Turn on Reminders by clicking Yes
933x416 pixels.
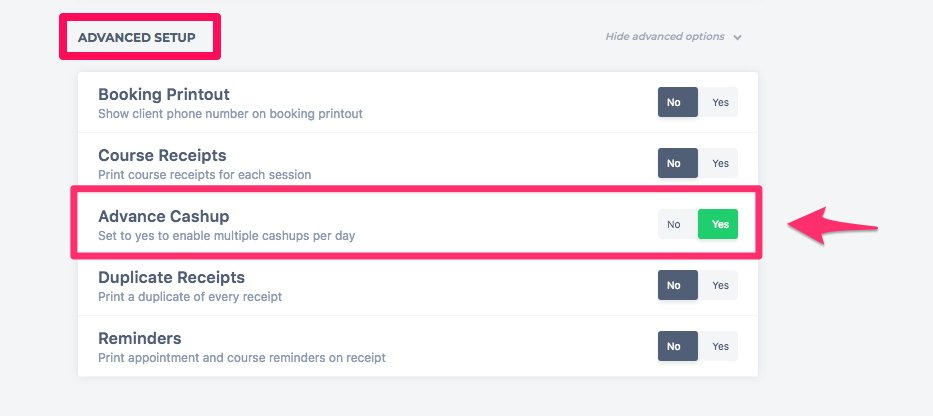click(x=720, y=346)
